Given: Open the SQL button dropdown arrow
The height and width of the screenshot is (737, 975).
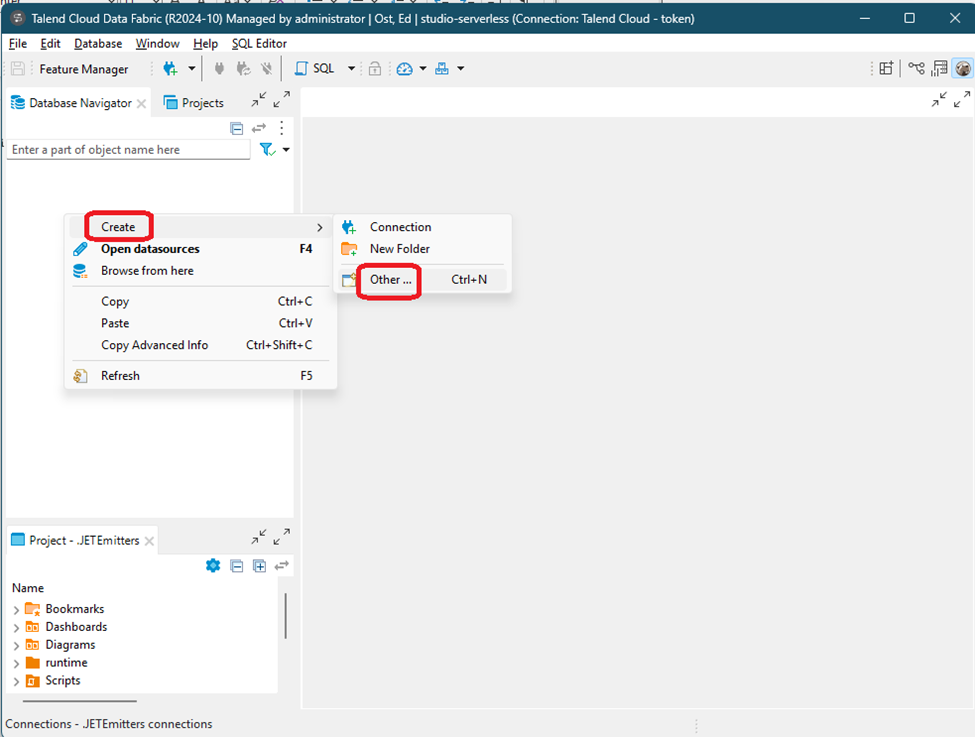Looking at the screenshot, I should (351, 68).
